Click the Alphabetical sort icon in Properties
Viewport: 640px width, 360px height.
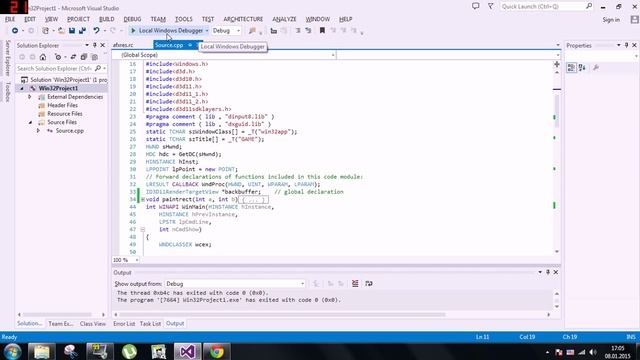(x=582, y=68)
